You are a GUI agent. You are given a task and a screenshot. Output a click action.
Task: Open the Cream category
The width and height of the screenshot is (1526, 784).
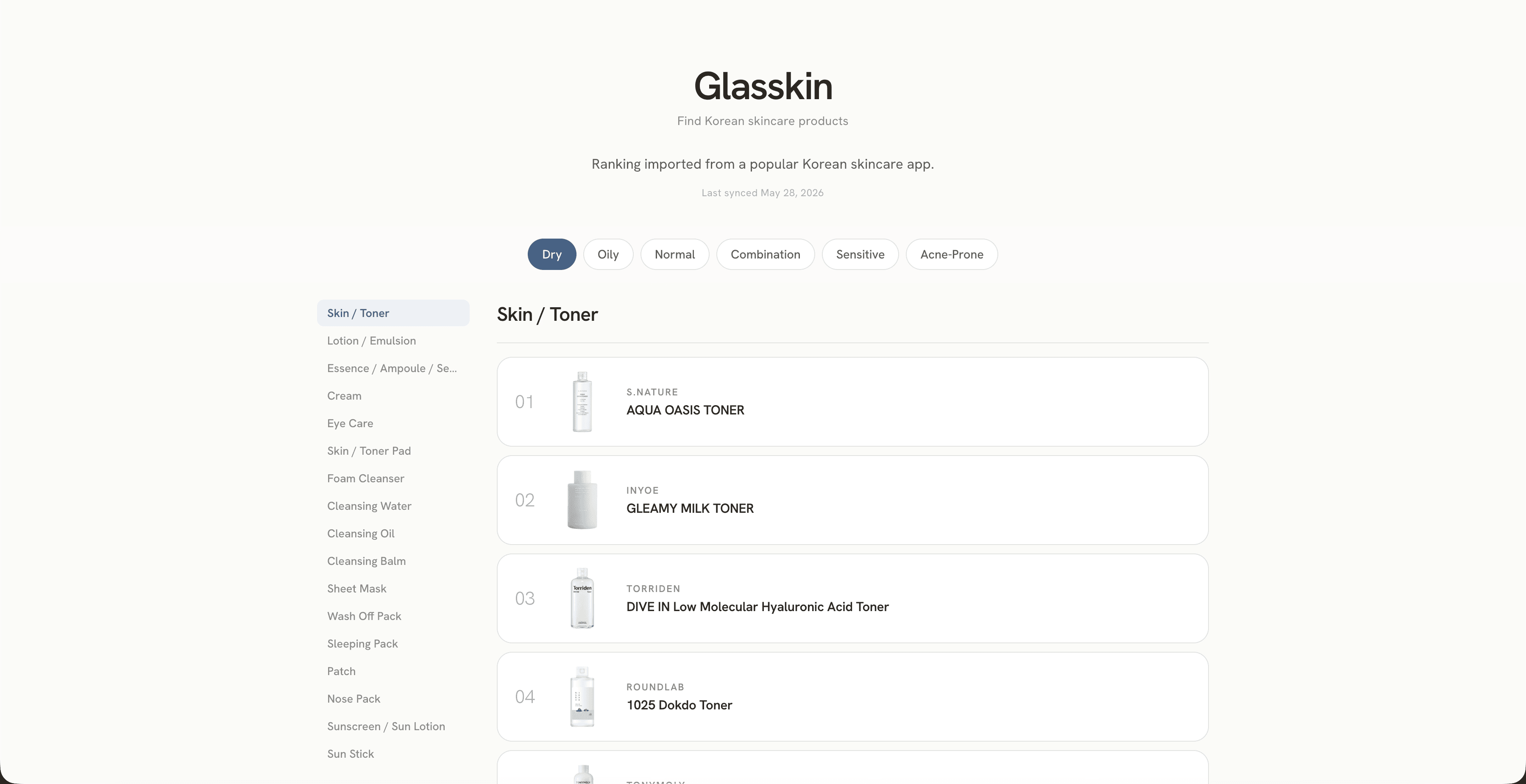point(393,395)
